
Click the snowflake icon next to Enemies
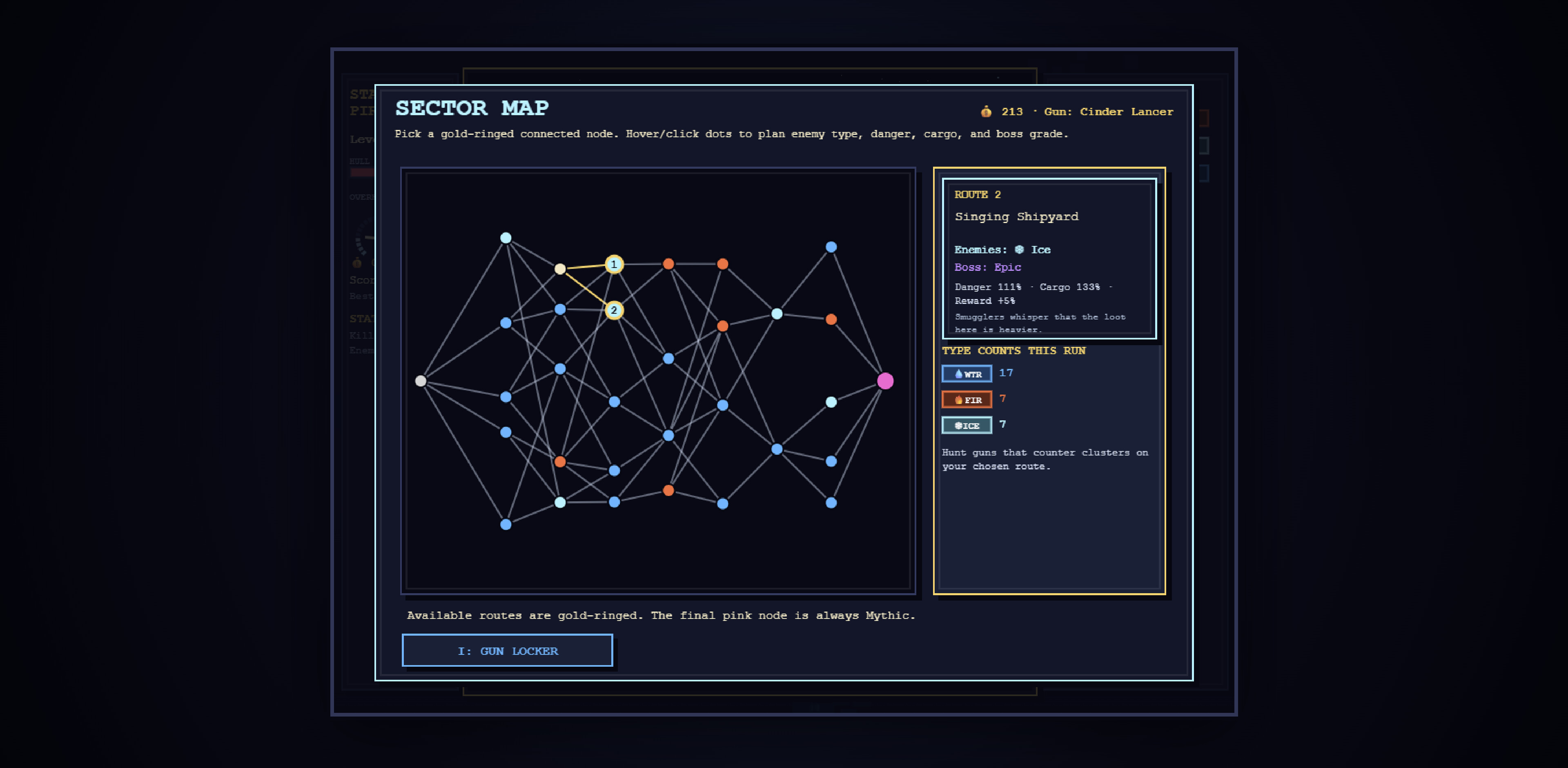(x=1020, y=249)
